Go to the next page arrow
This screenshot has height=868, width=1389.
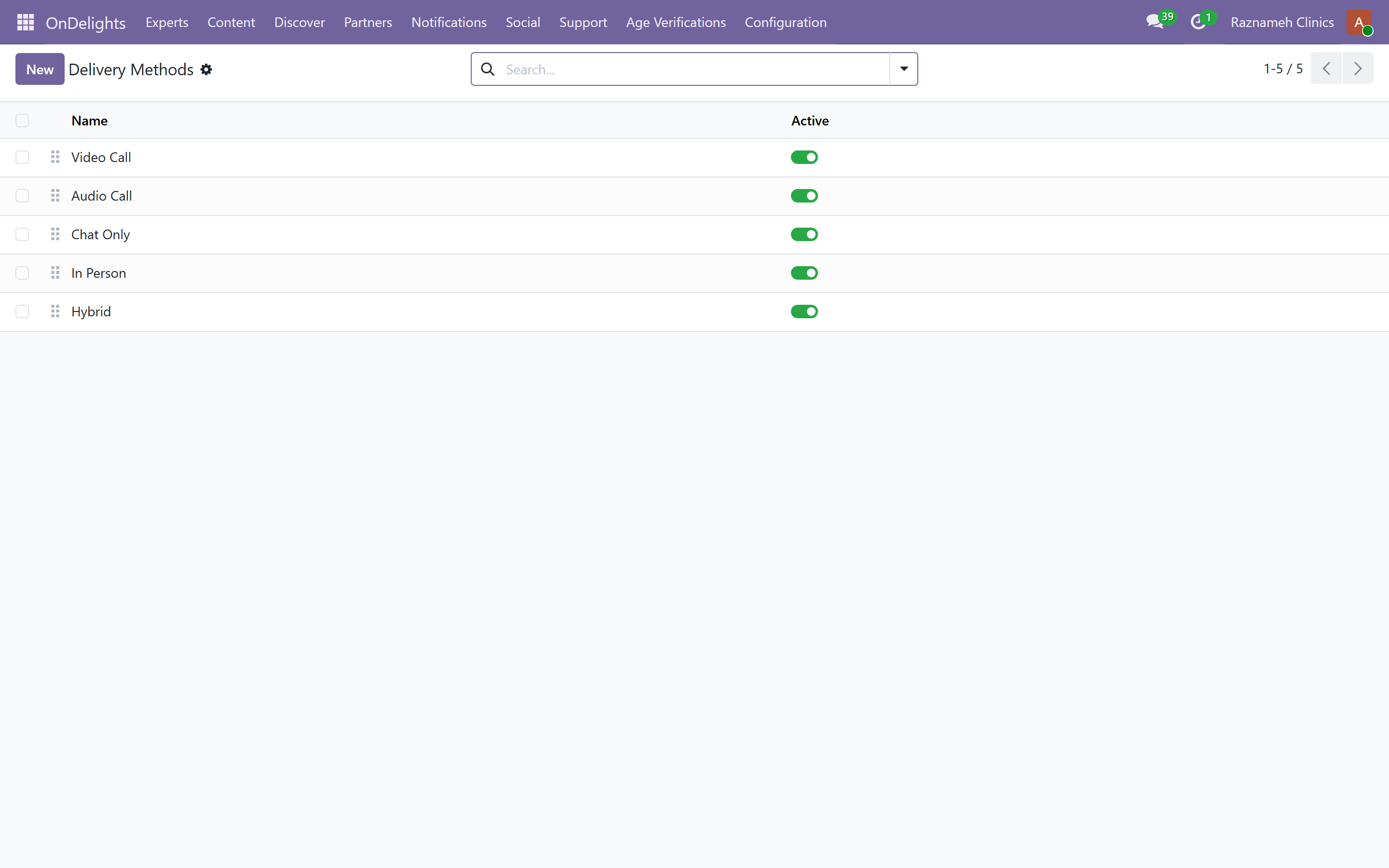coord(1358,69)
